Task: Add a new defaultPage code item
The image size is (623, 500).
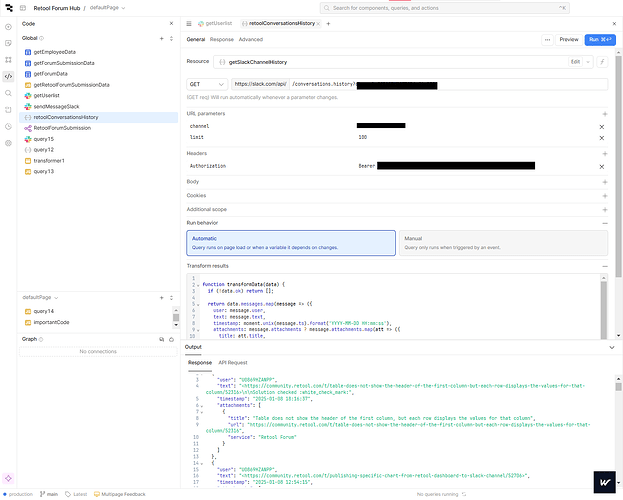Action: [162, 298]
